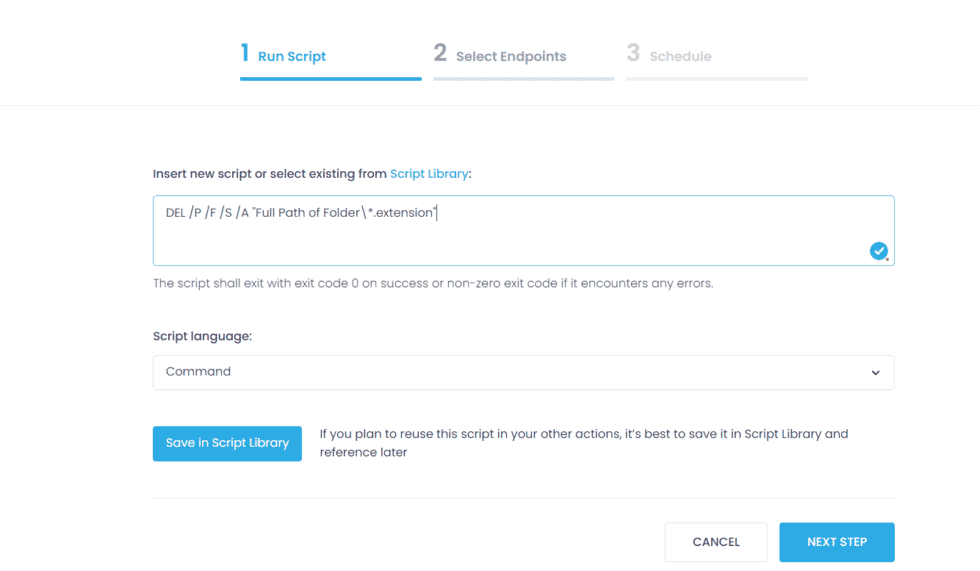Open the Script Library link
The image size is (980, 571).
428,174
